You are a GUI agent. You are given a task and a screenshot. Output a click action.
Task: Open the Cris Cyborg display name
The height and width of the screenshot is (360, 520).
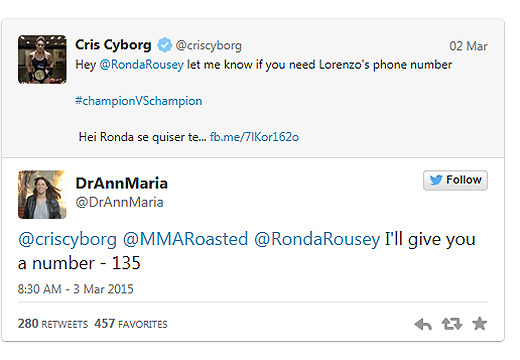[x=113, y=45]
